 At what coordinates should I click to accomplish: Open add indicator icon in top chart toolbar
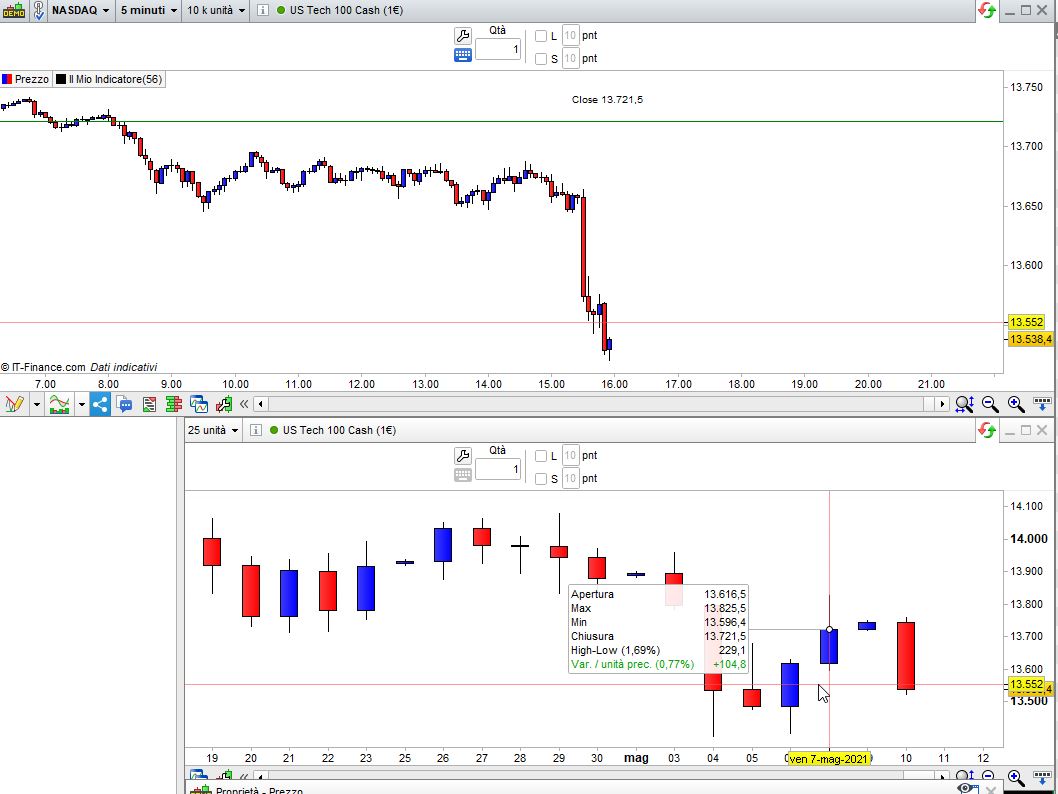click(59, 404)
